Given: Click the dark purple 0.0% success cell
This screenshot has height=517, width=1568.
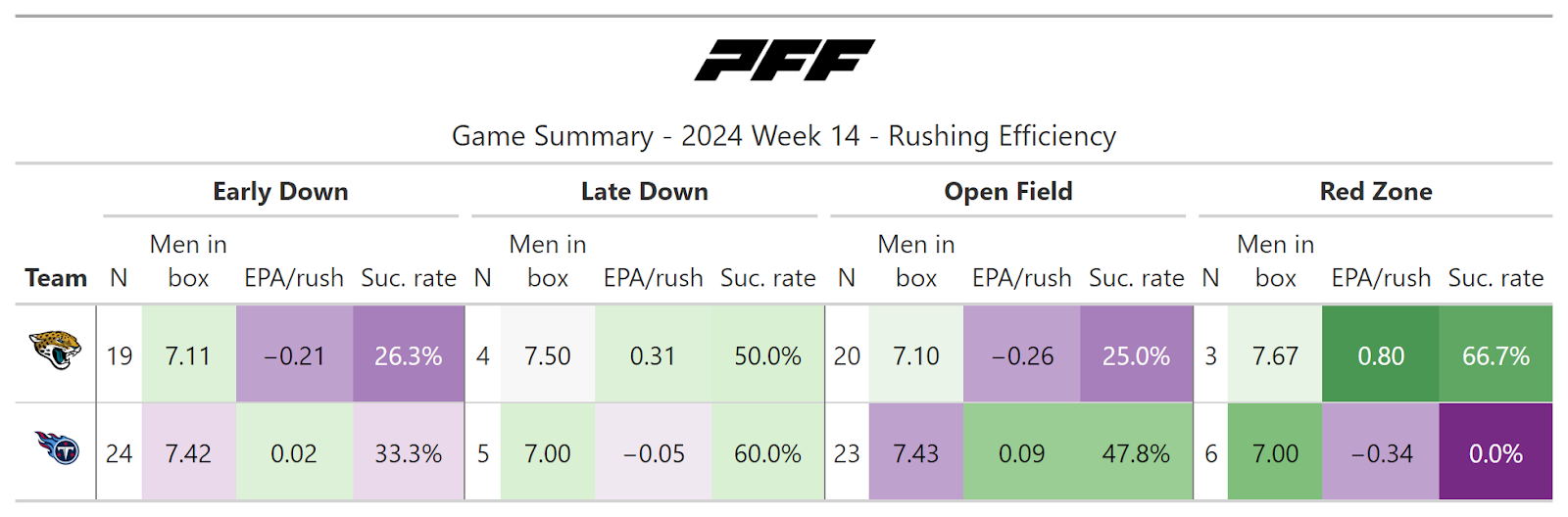Looking at the screenshot, I should (1495, 453).
